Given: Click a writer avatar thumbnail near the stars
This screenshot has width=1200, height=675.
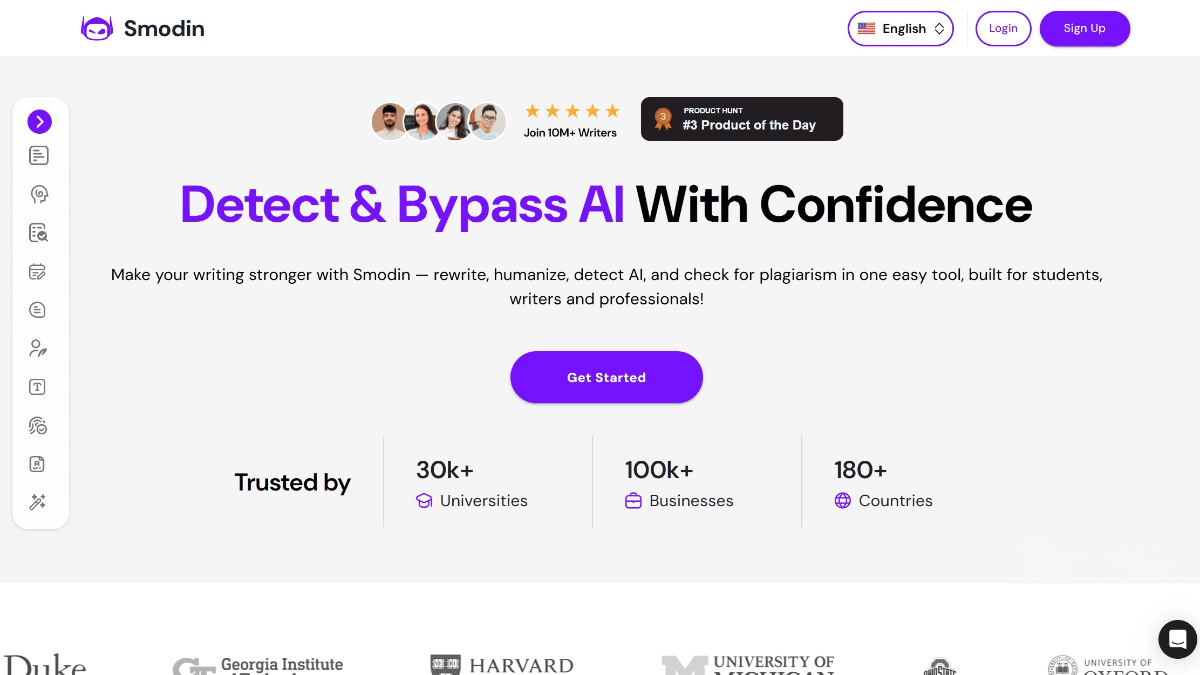Looking at the screenshot, I should pyautogui.click(x=390, y=120).
